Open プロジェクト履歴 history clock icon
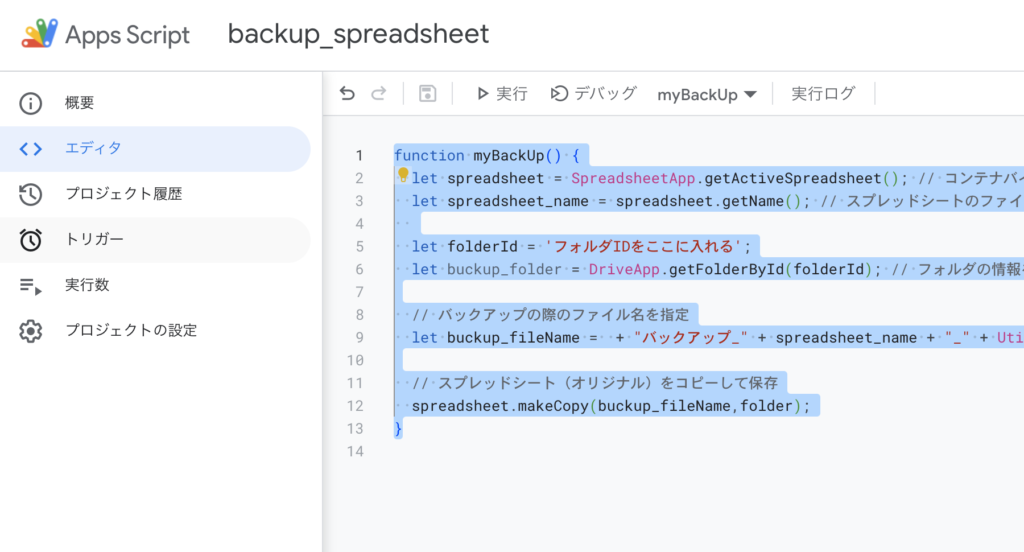 (x=31, y=194)
